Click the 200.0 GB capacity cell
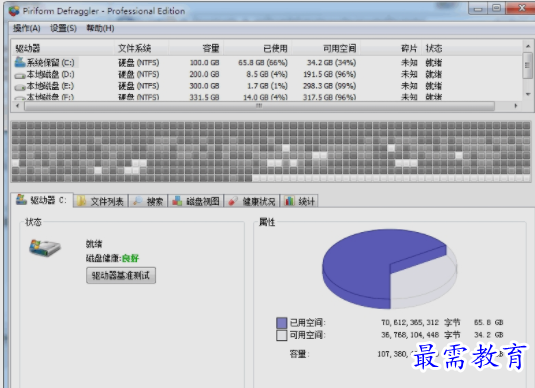 (x=204, y=74)
